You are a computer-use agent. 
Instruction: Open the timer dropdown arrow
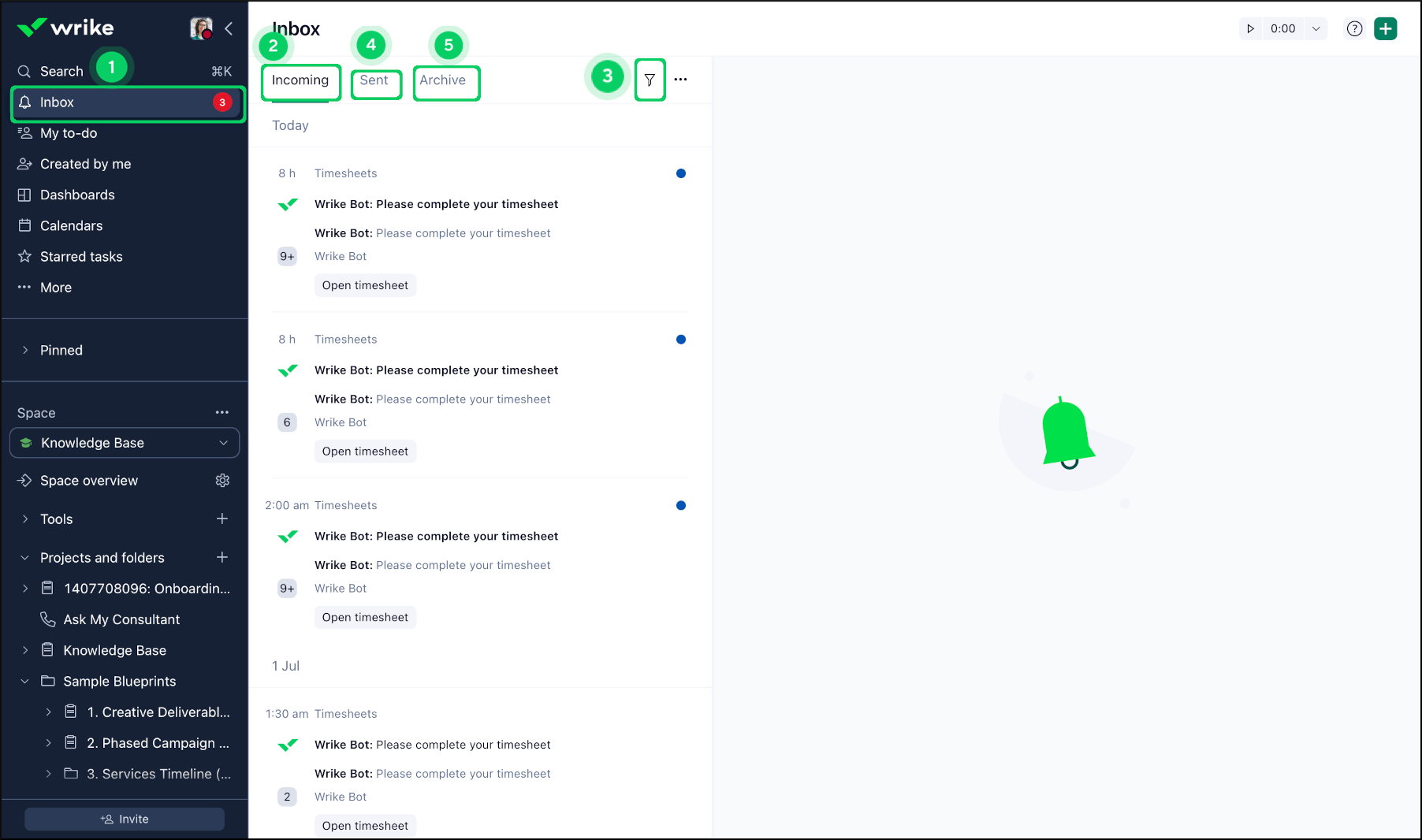pos(1316,28)
